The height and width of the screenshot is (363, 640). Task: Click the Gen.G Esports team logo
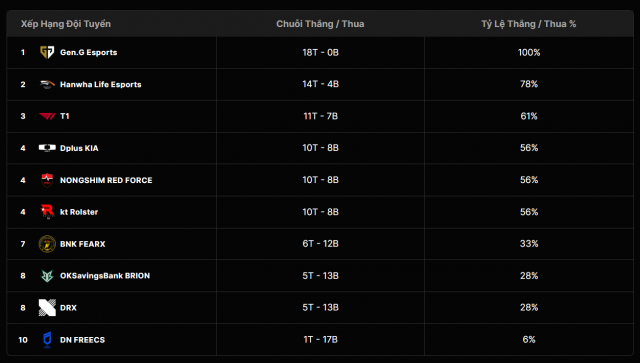pyautogui.click(x=47, y=52)
